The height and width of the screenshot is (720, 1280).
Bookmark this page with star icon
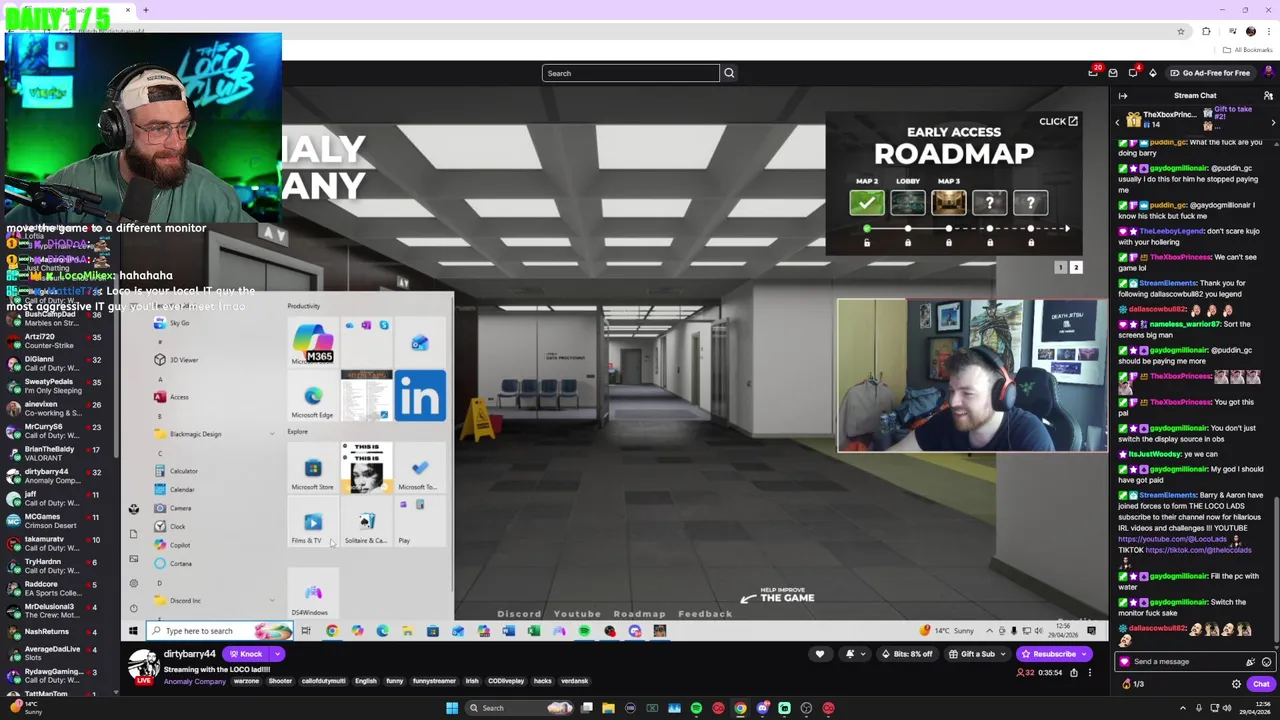coord(1181,31)
